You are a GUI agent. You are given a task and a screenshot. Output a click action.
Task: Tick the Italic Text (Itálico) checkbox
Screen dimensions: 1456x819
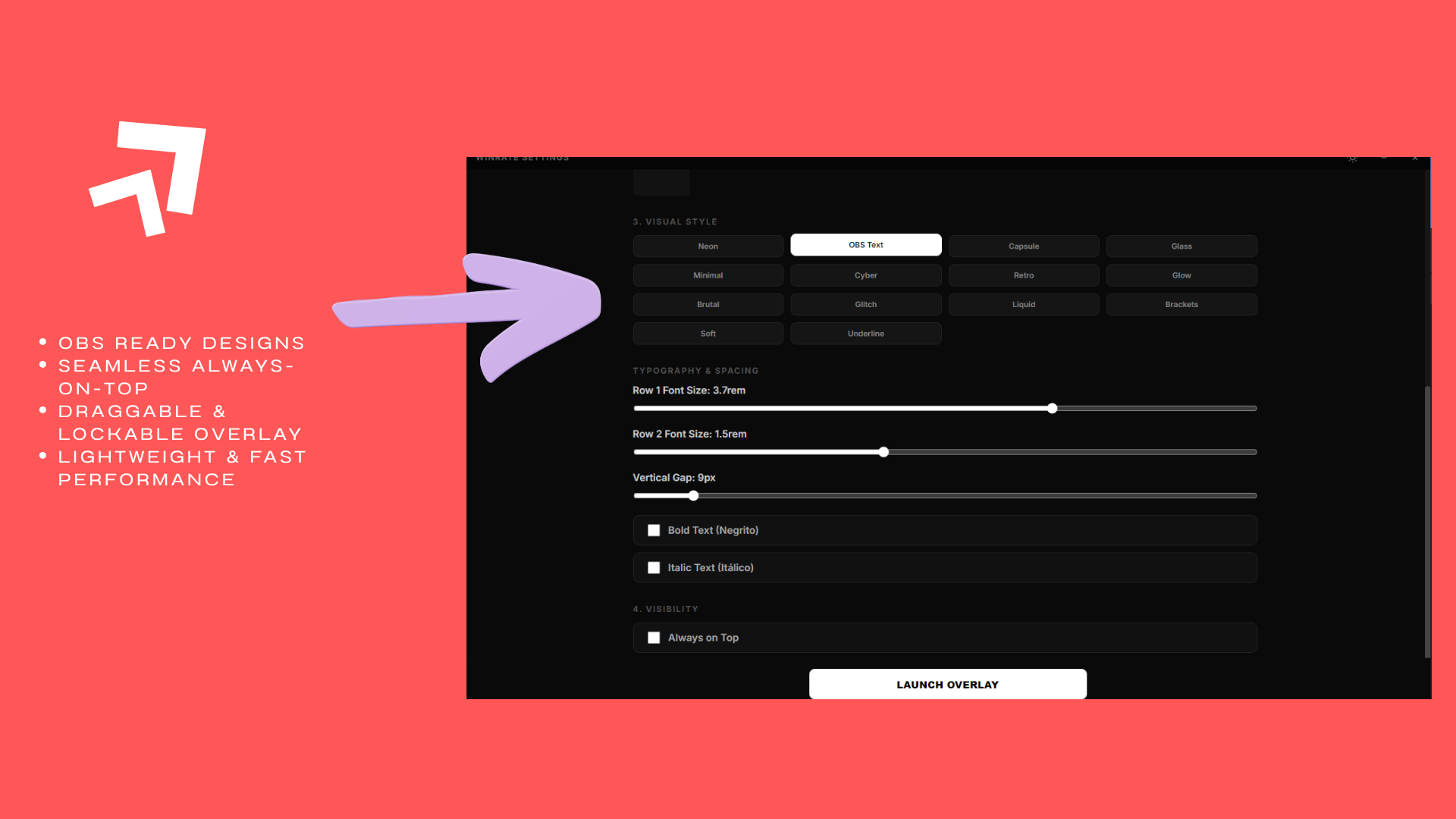(x=654, y=567)
